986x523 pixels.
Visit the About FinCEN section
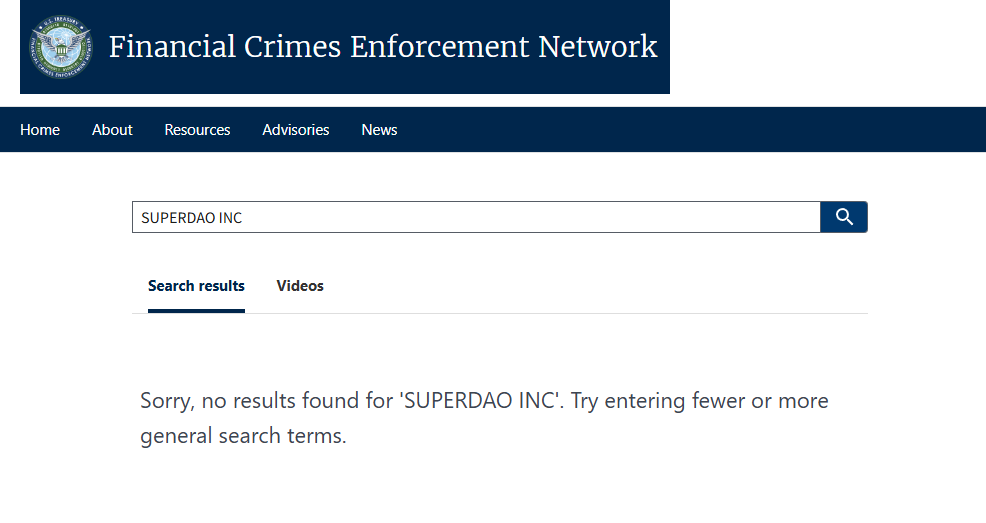[x=112, y=130]
